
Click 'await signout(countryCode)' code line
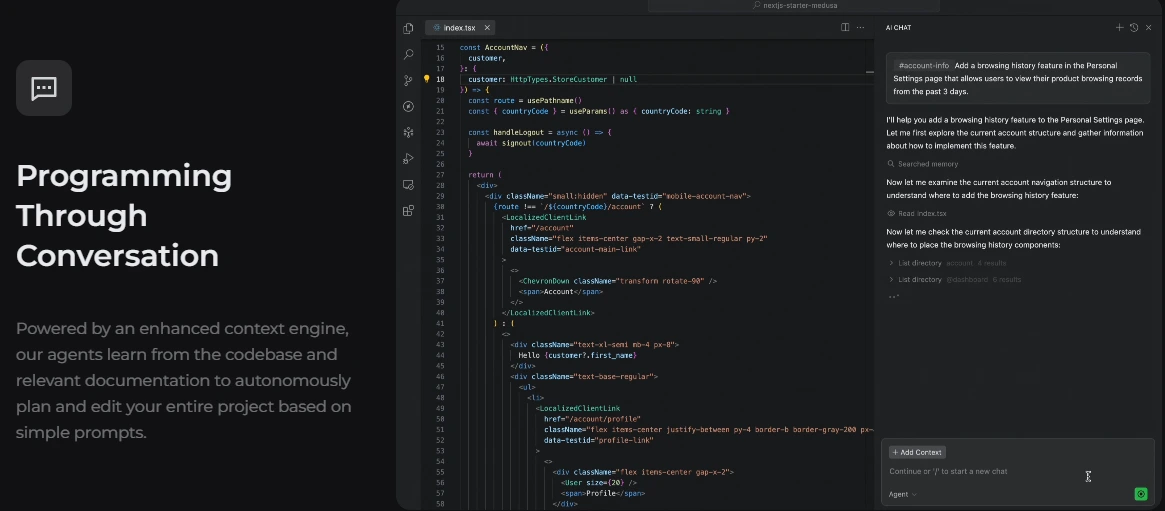pos(530,143)
